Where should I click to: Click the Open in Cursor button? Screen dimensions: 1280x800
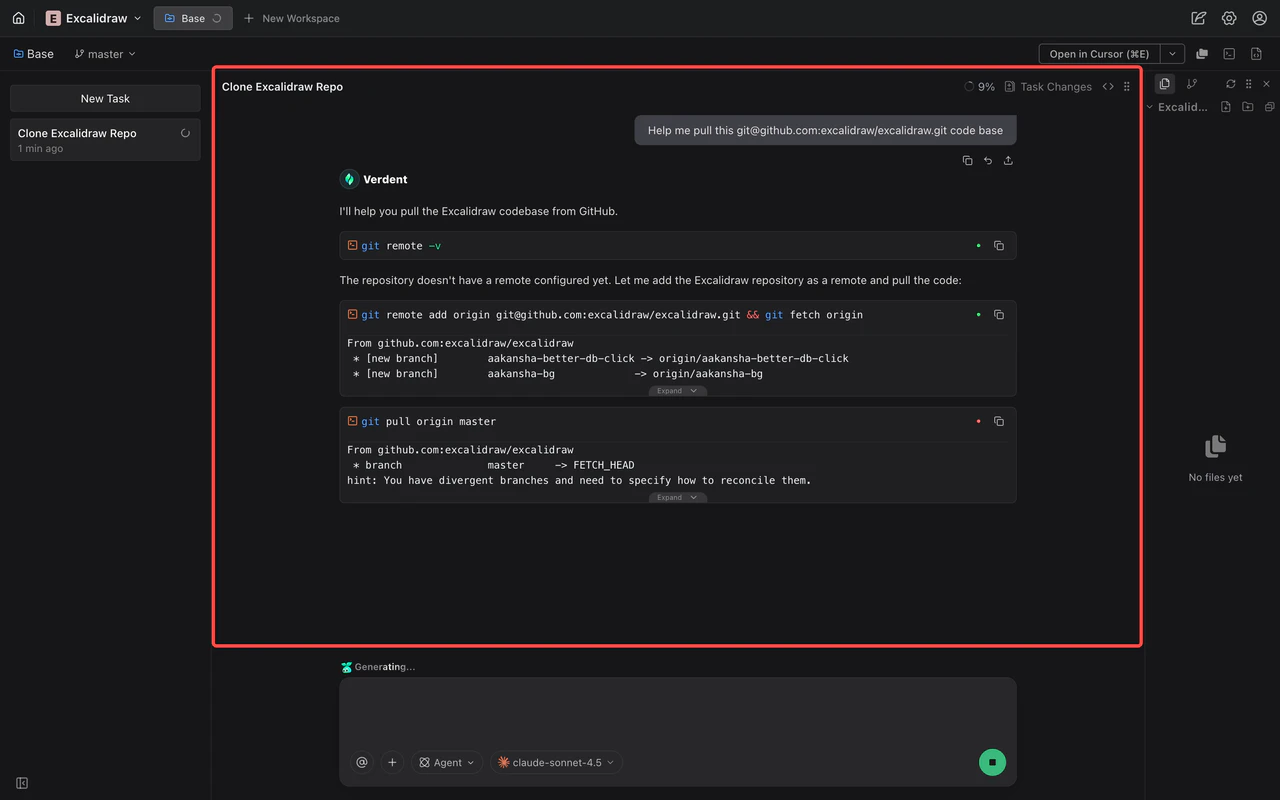pyautogui.click(x=1099, y=54)
